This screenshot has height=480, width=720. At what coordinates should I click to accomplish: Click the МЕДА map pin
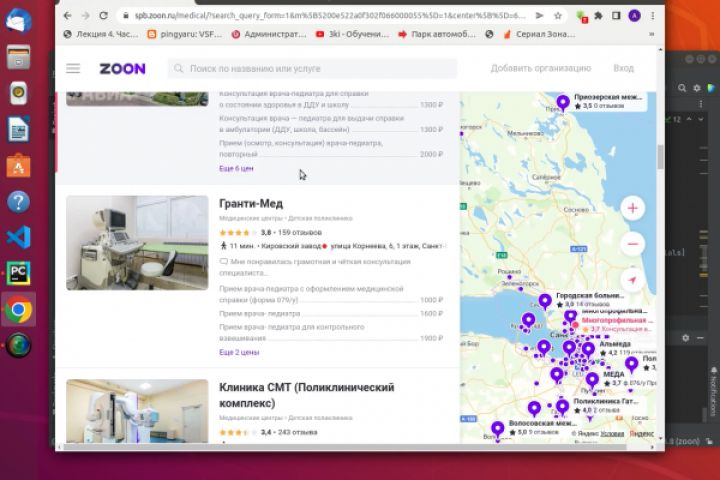(x=592, y=379)
